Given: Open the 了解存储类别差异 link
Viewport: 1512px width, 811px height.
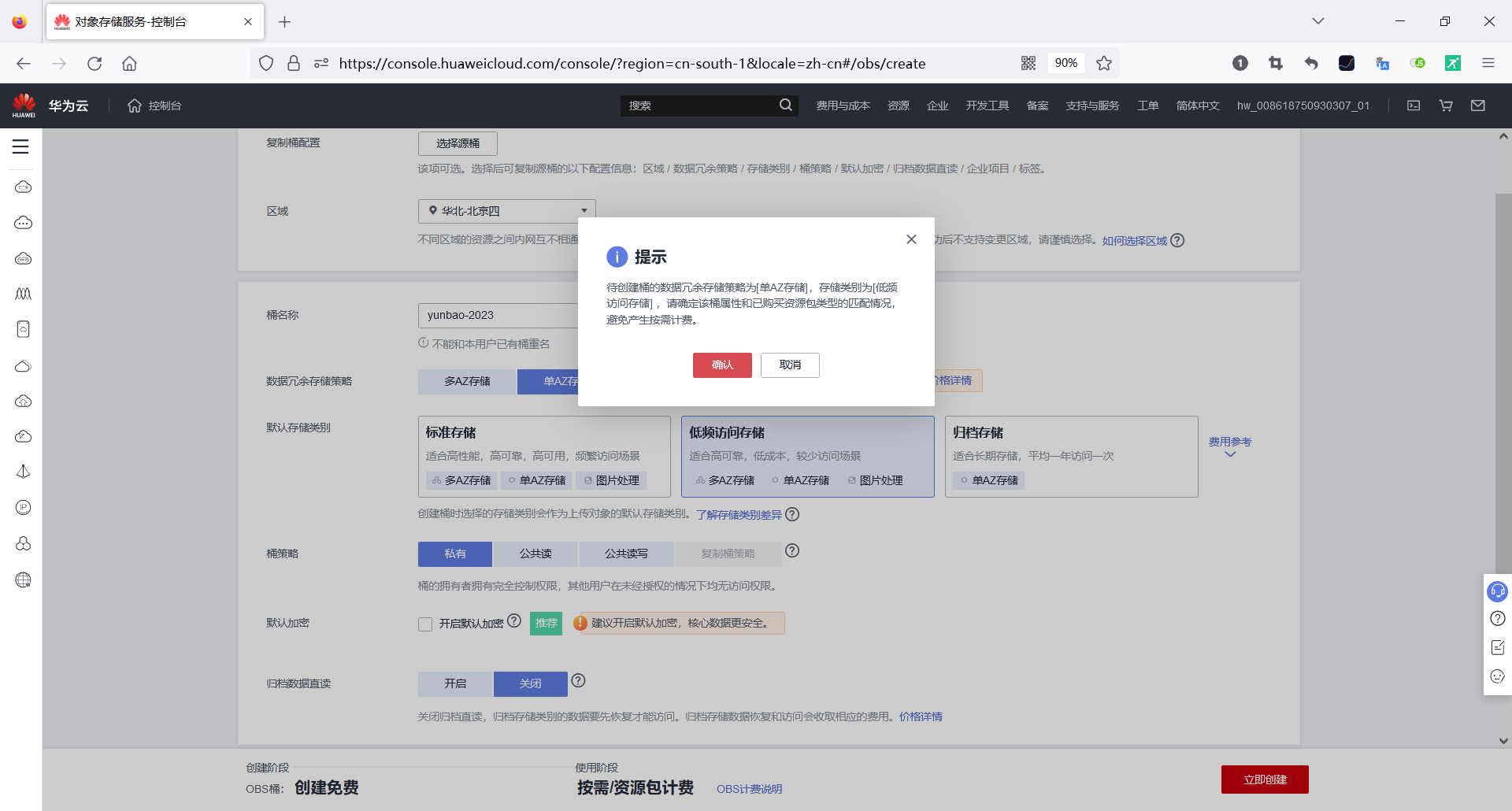Looking at the screenshot, I should [739, 515].
